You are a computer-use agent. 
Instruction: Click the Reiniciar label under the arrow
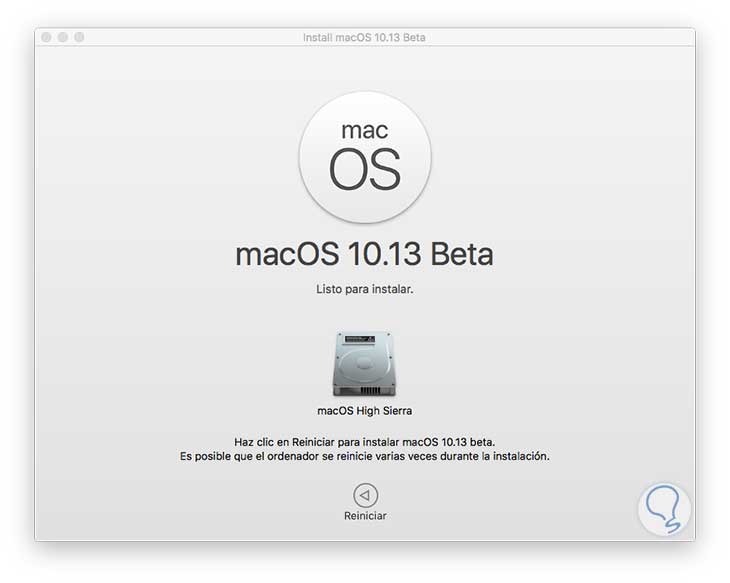[x=365, y=516]
